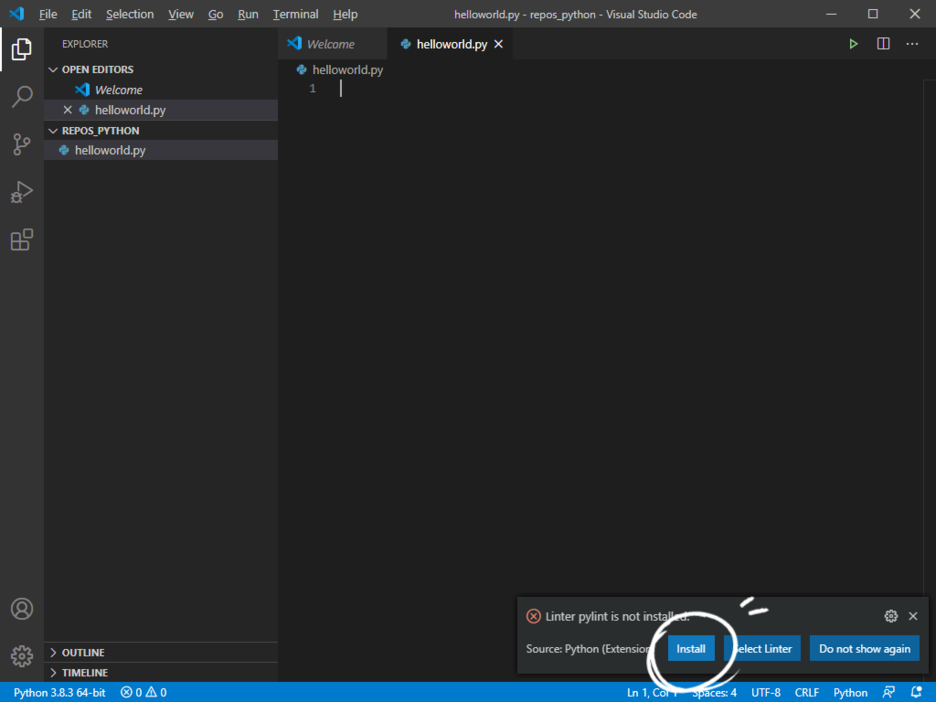The height and width of the screenshot is (702, 936).
Task: Open helloworld.py in REPOS_PYTHON folder
Action: click(161, 150)
